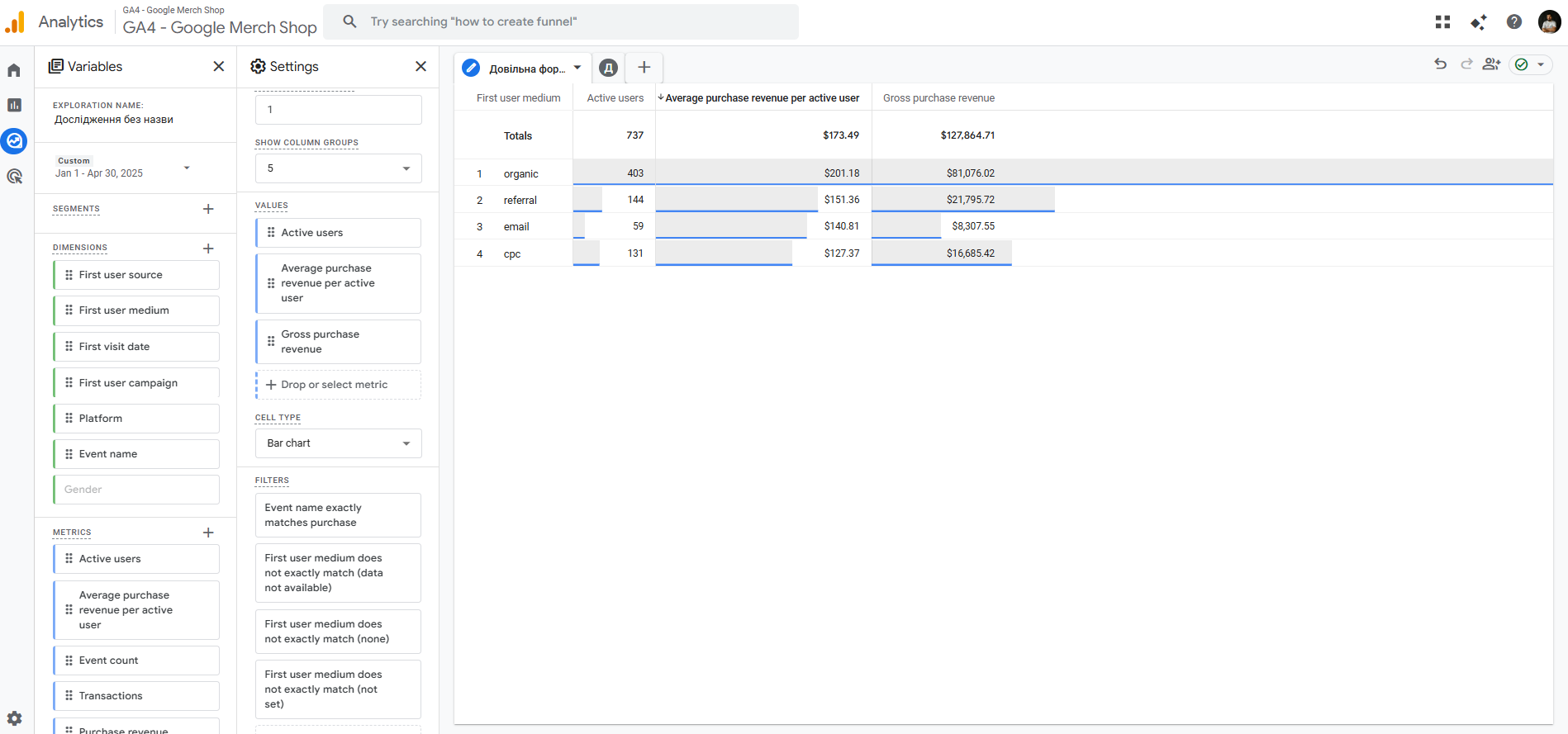Add a new dimension with plus icon
Image resolution: width=1568 pixels, height=734 pixels.
[208, 248]
